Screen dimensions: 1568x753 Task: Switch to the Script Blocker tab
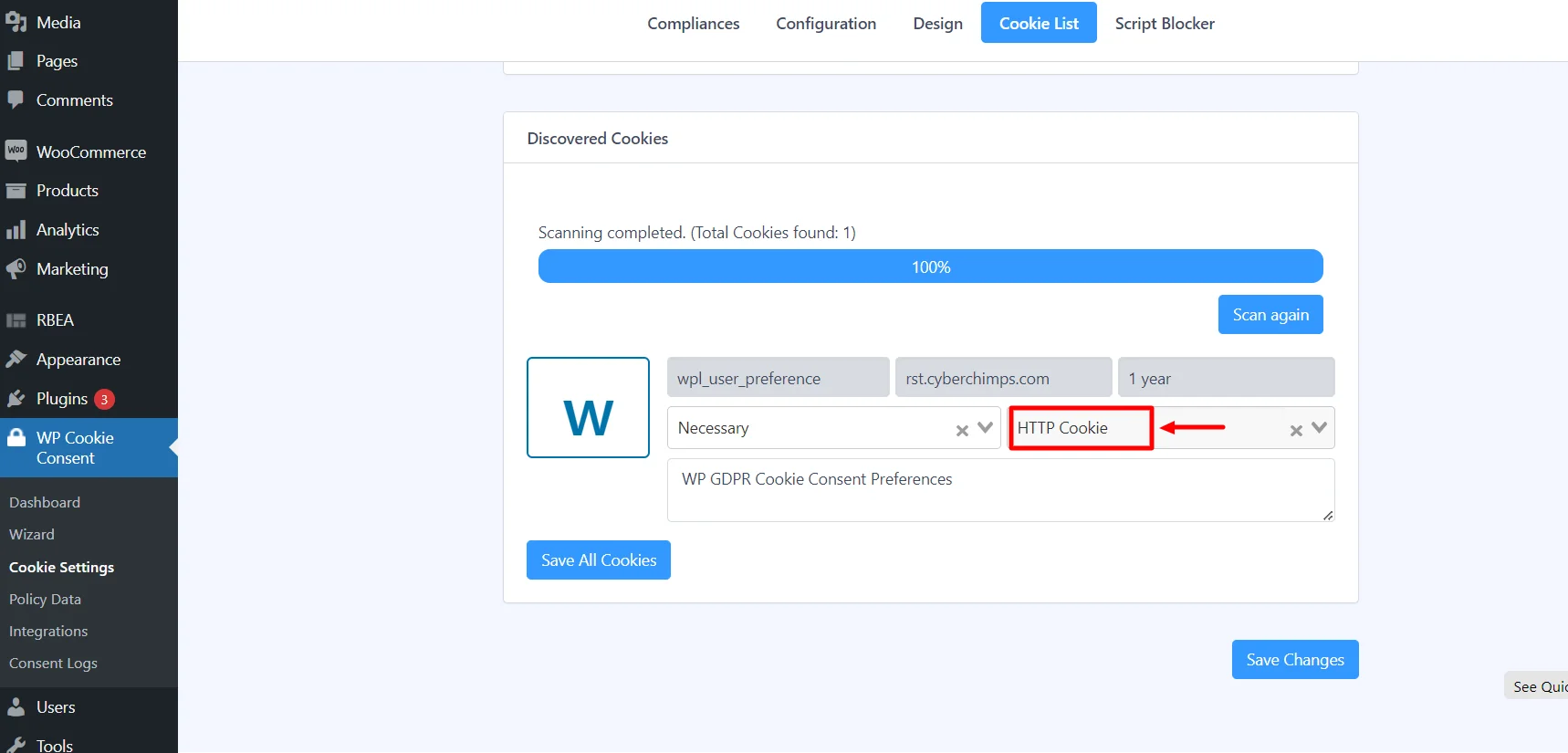click(x=1164, y=23)
